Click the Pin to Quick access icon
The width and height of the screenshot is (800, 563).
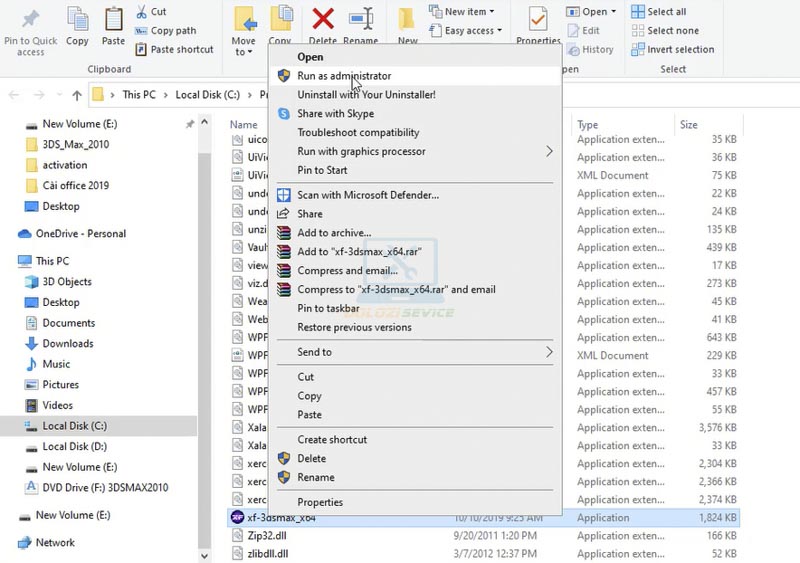[31, 19]
